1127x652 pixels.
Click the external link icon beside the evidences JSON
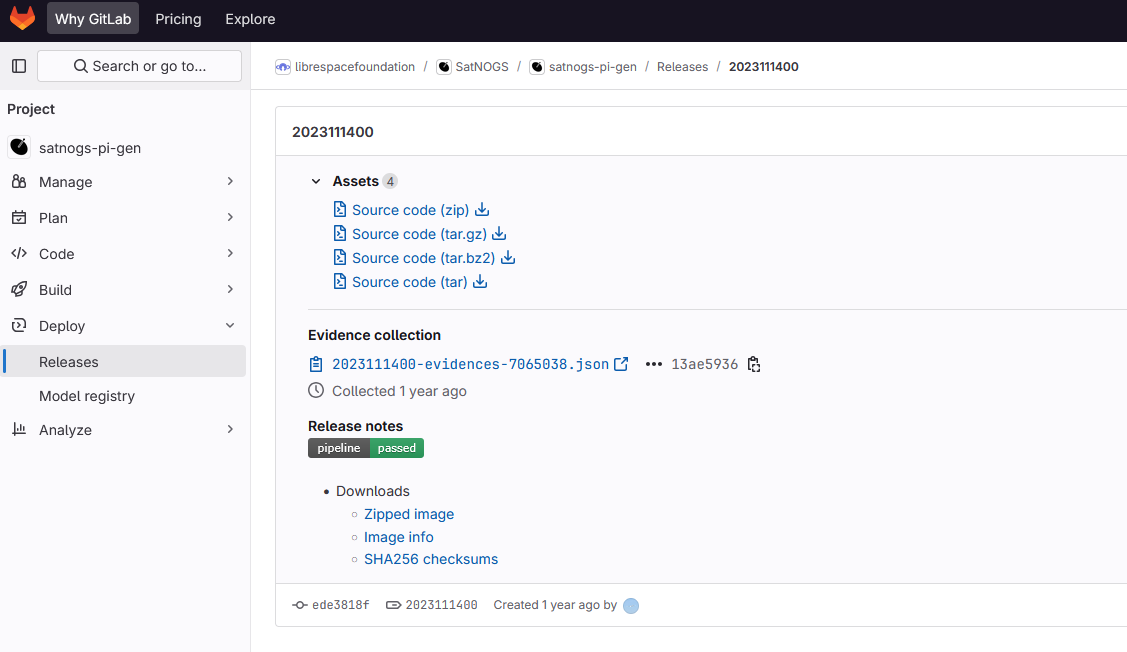point(621,364)
